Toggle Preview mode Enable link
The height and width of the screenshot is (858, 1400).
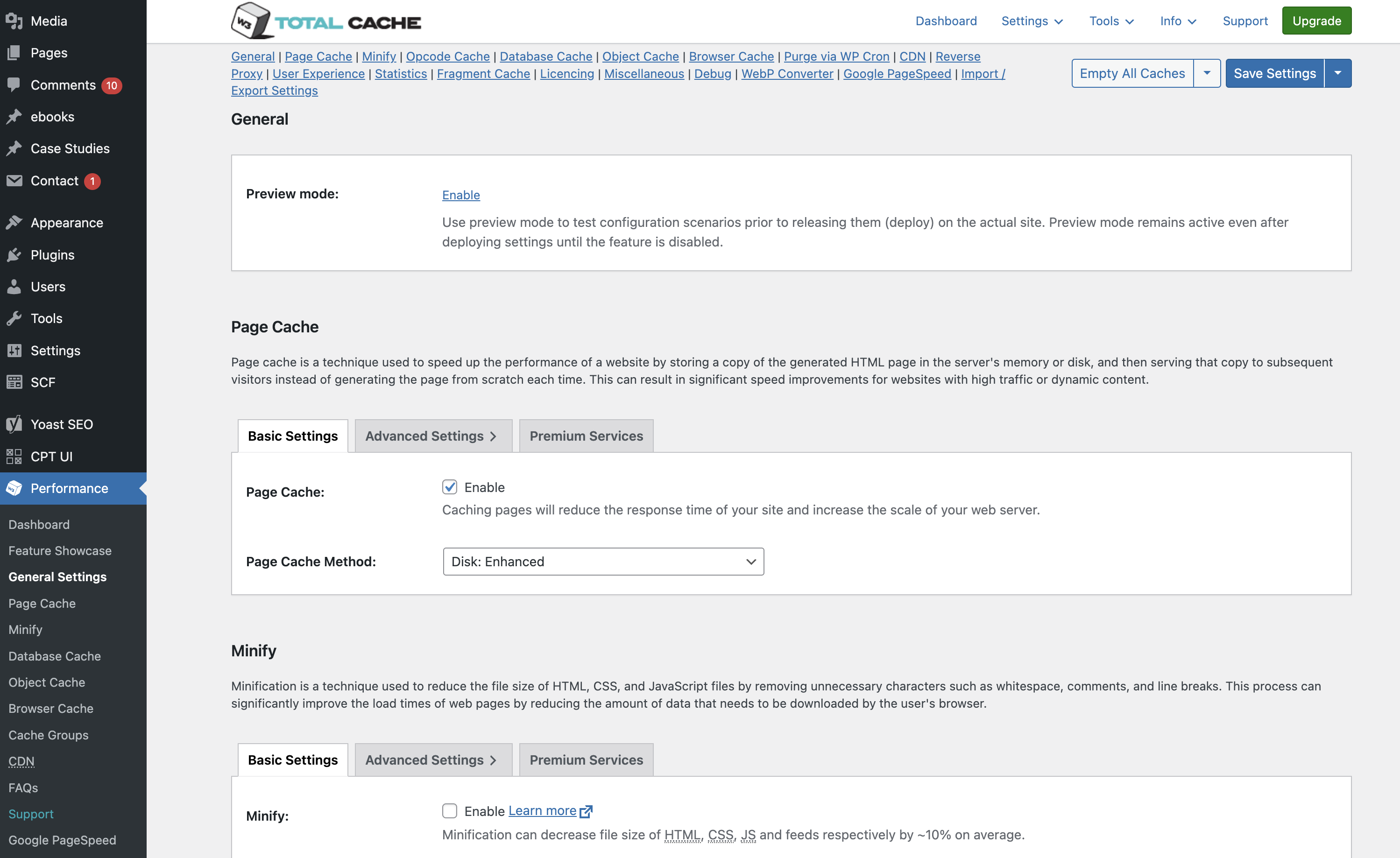pos(461,195)
